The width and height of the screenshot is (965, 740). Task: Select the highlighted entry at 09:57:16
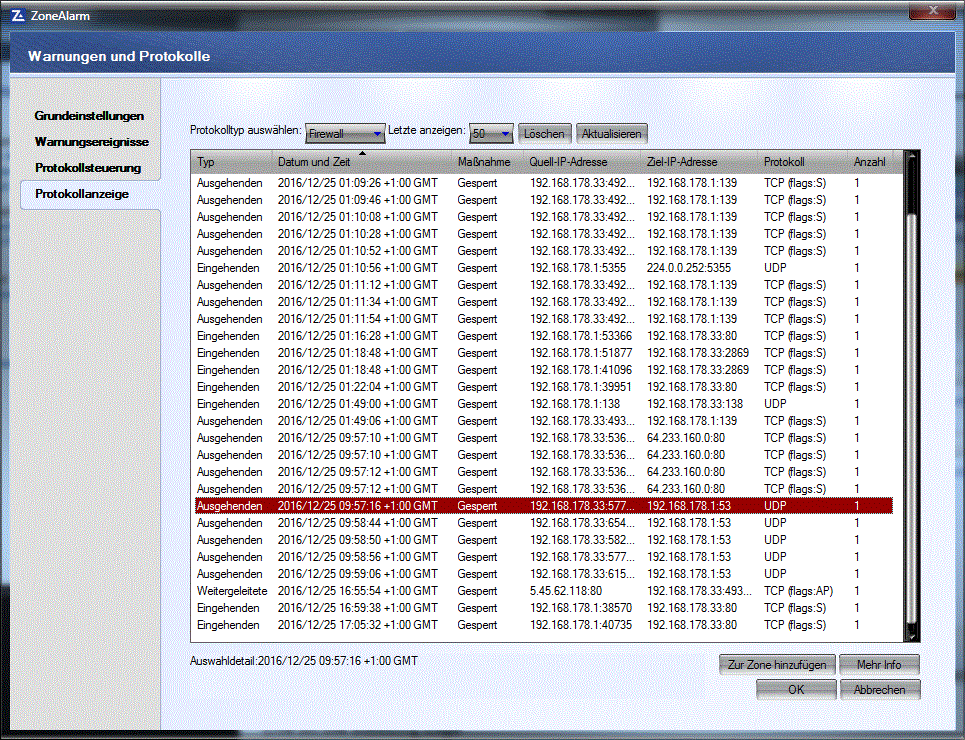tap(544, 506)
